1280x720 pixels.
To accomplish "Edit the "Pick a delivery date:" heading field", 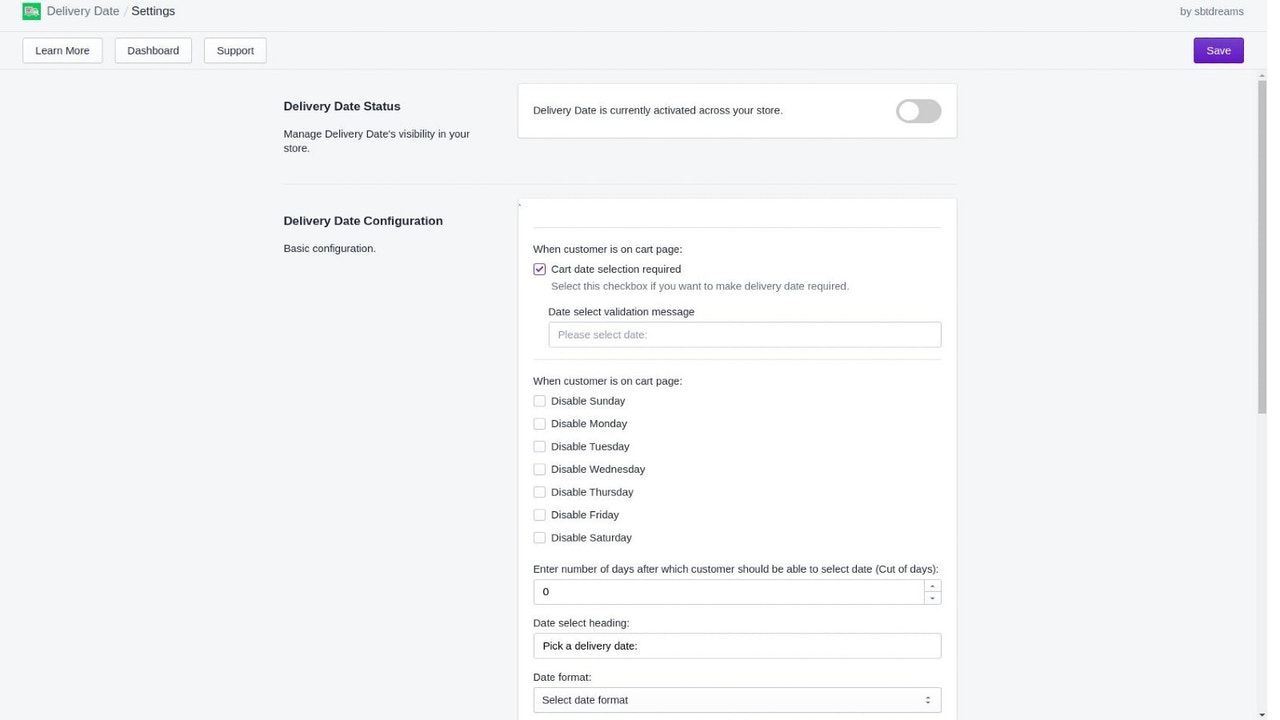I will [737, 645].
